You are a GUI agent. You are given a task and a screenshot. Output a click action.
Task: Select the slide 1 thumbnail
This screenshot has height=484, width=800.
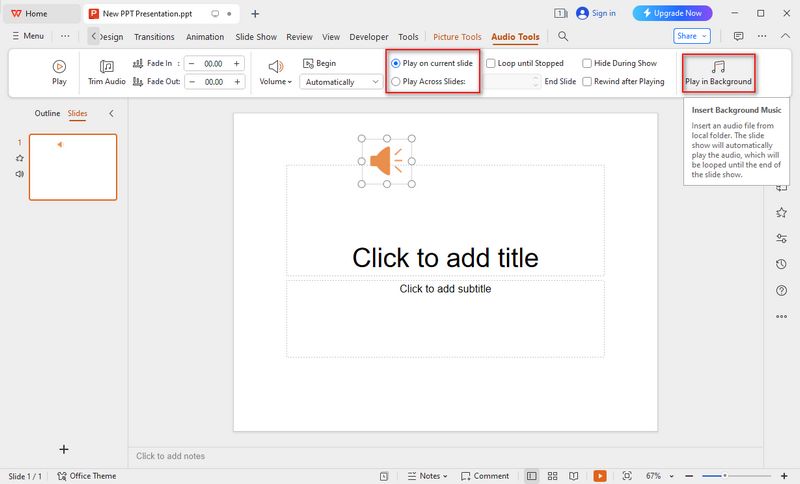tap(73, 167)
